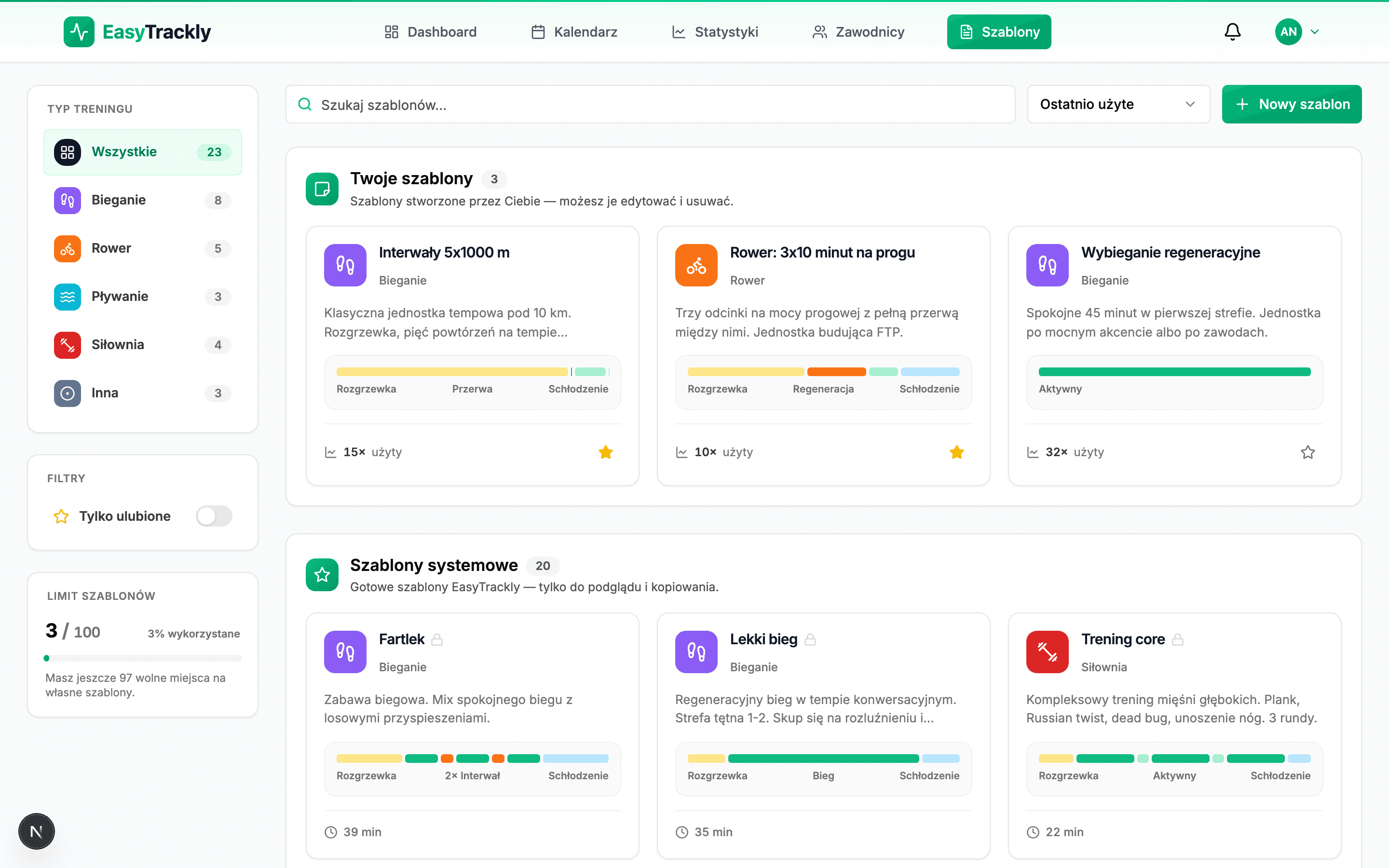Unfavorite the Rower 3x10 minut star

(957, 452)
